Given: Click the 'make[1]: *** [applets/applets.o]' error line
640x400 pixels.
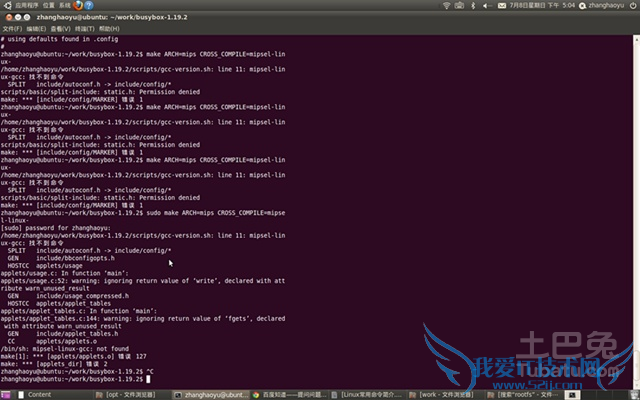Looking at the screenshot, I should click(x=74, y=356).
